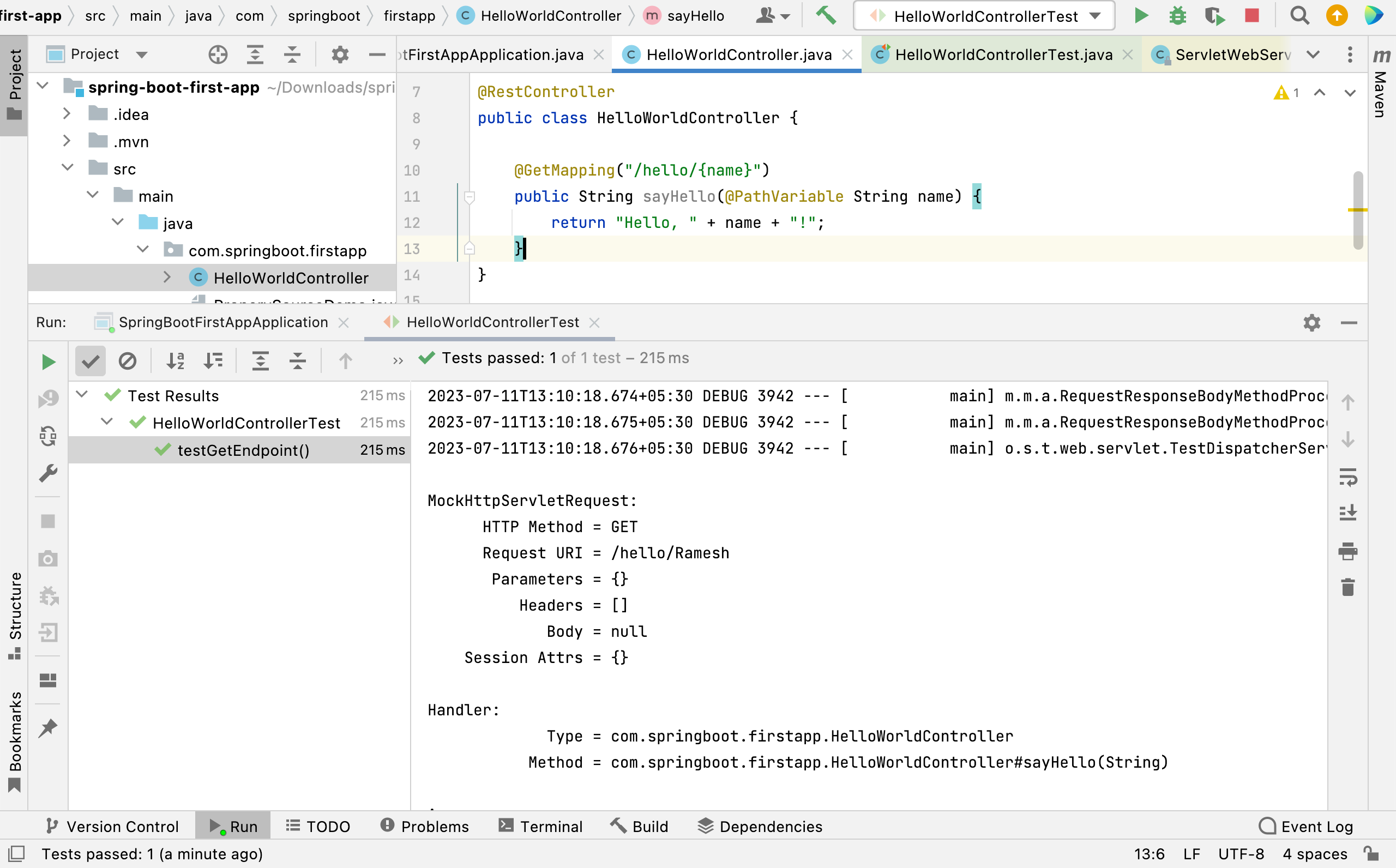Screen dimensions: 1396x868
Task: Toggle read-only lock icon in status bar
Action: 1372,854
